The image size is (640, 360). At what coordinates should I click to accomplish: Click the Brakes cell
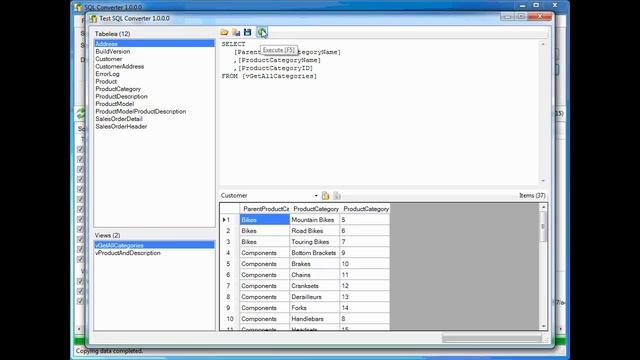tap(315, 264)
